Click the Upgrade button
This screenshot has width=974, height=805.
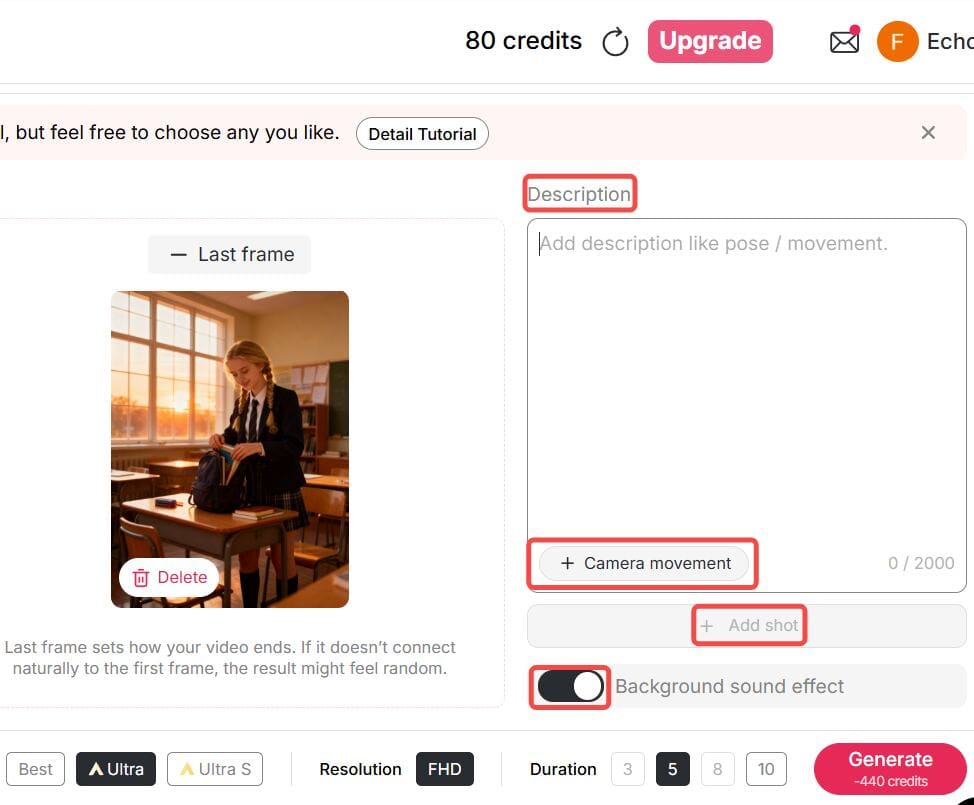tap(710, 41)
